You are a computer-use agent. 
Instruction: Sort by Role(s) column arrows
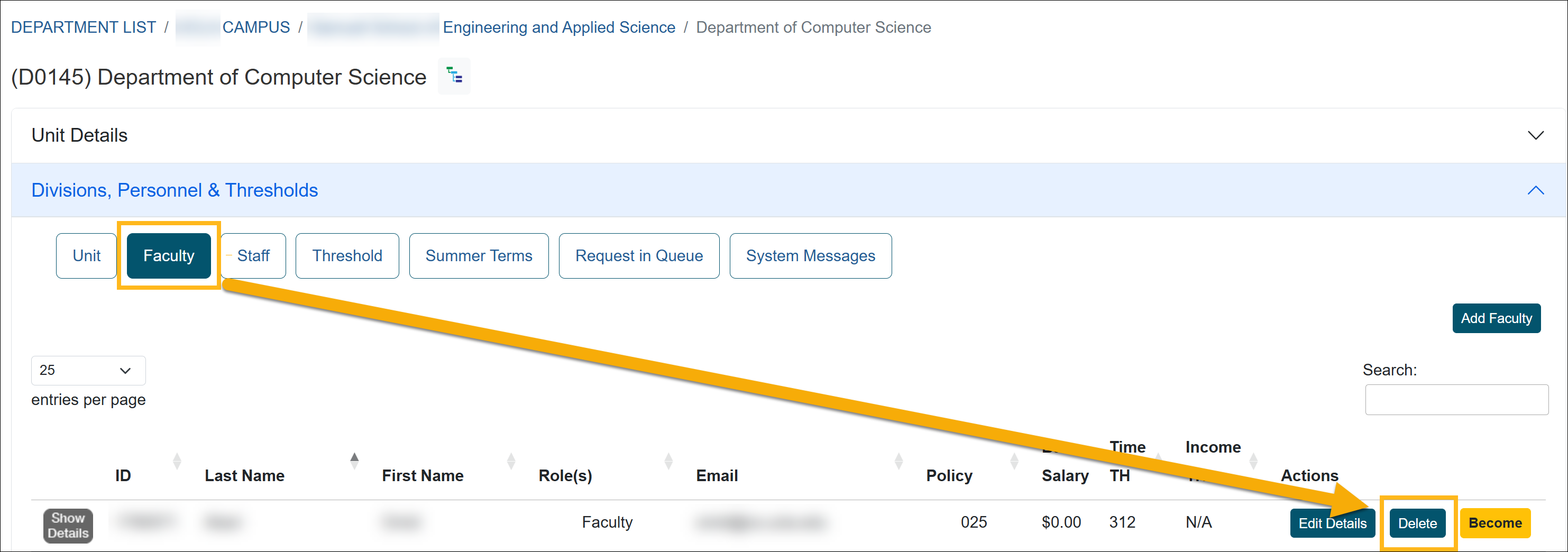668,461
